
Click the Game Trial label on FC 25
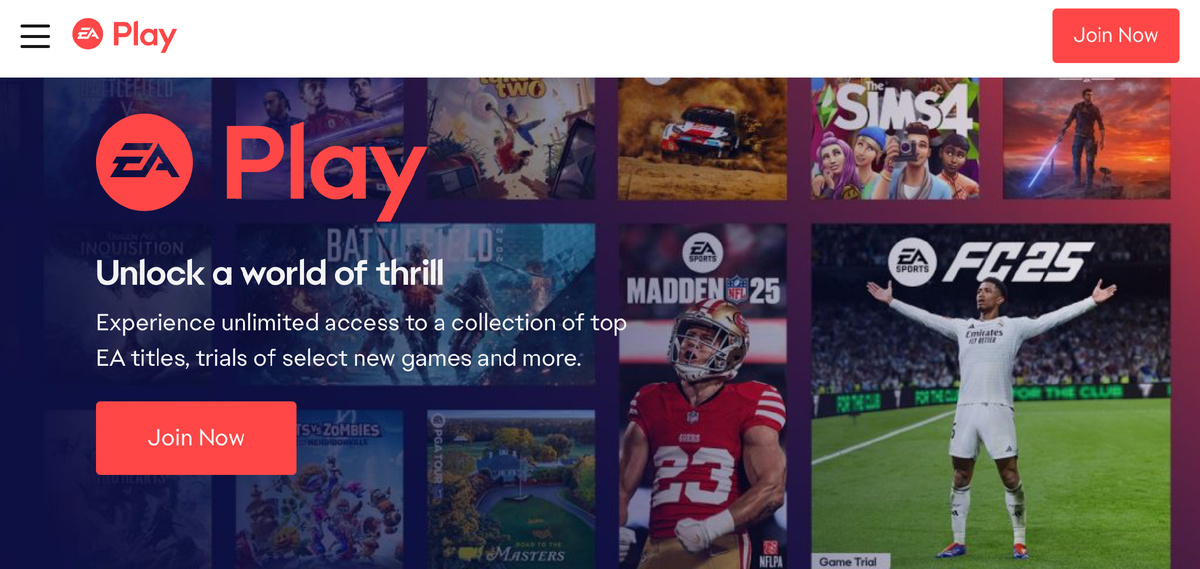pos(848,561)
